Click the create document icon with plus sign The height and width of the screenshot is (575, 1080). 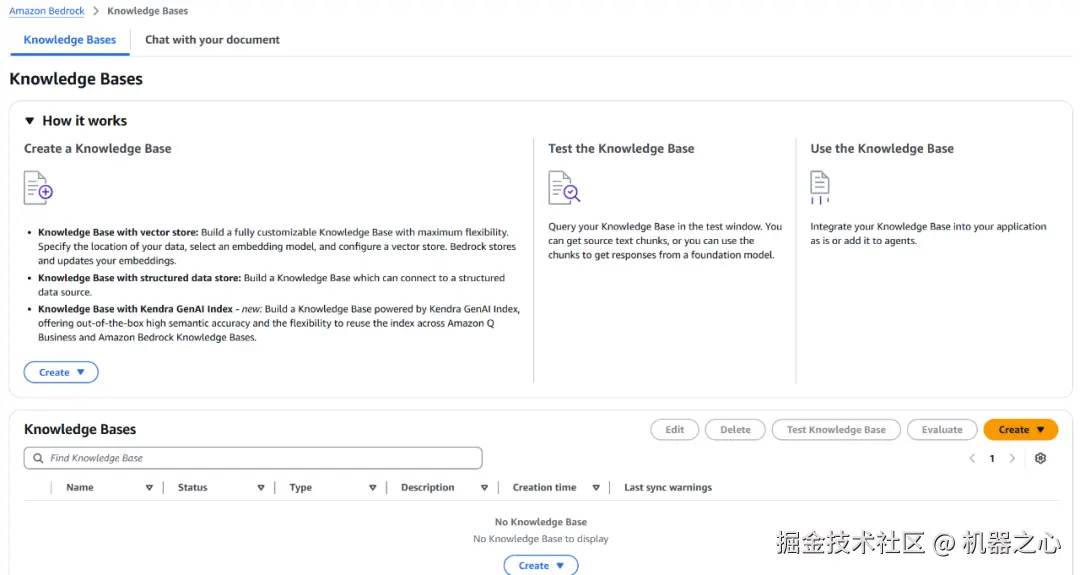38,188
